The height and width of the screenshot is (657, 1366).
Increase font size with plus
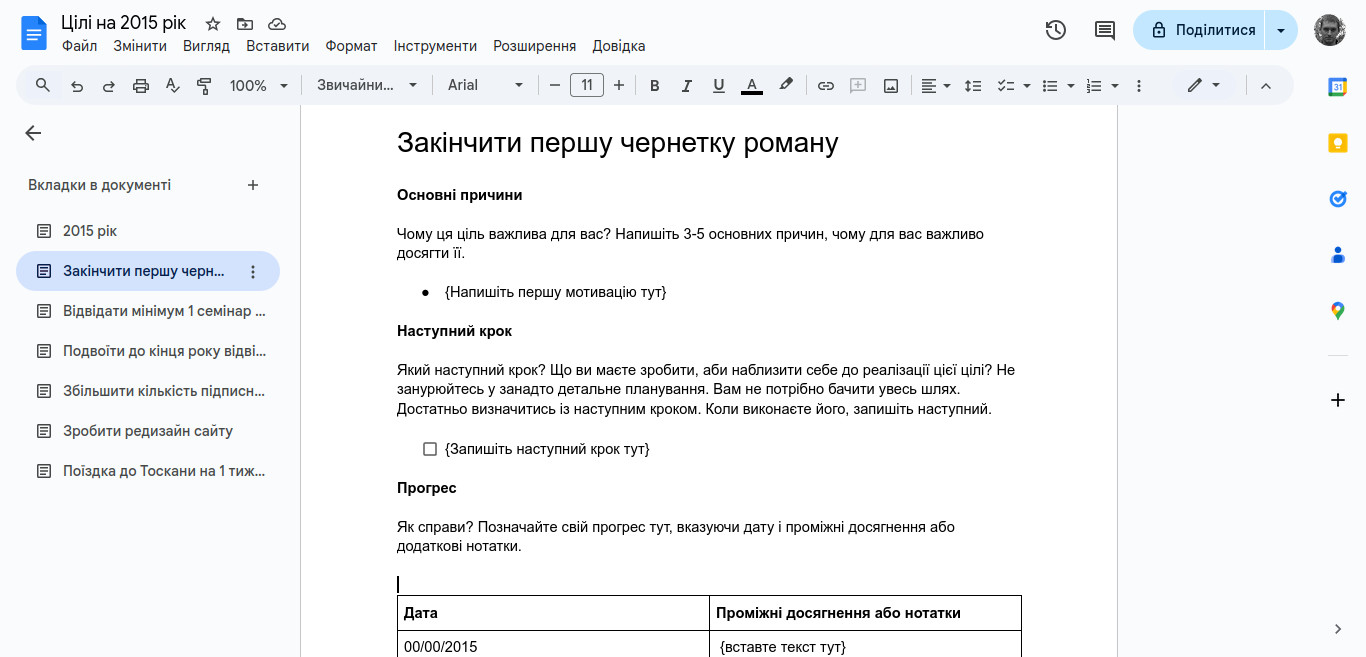[619, 86]
